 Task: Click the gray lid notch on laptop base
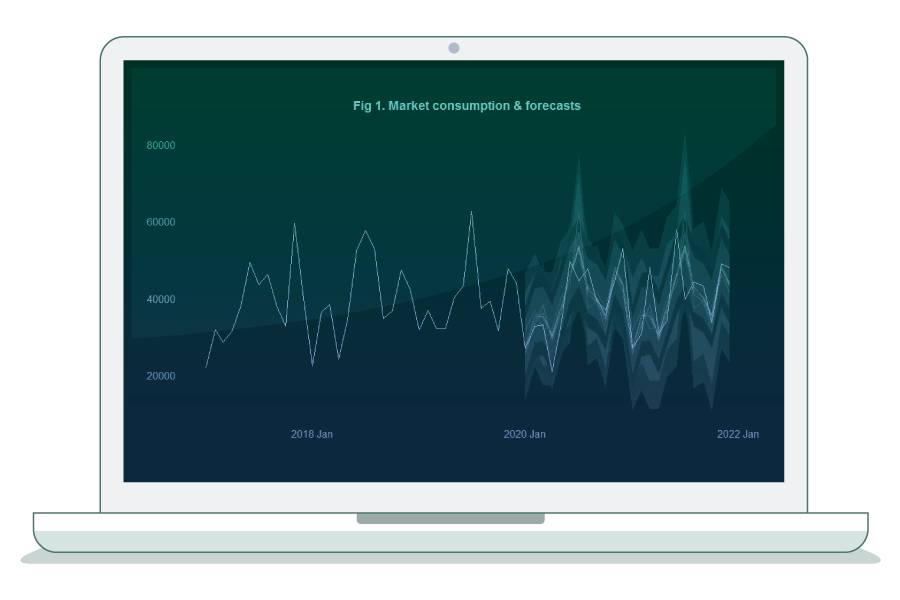450,518
